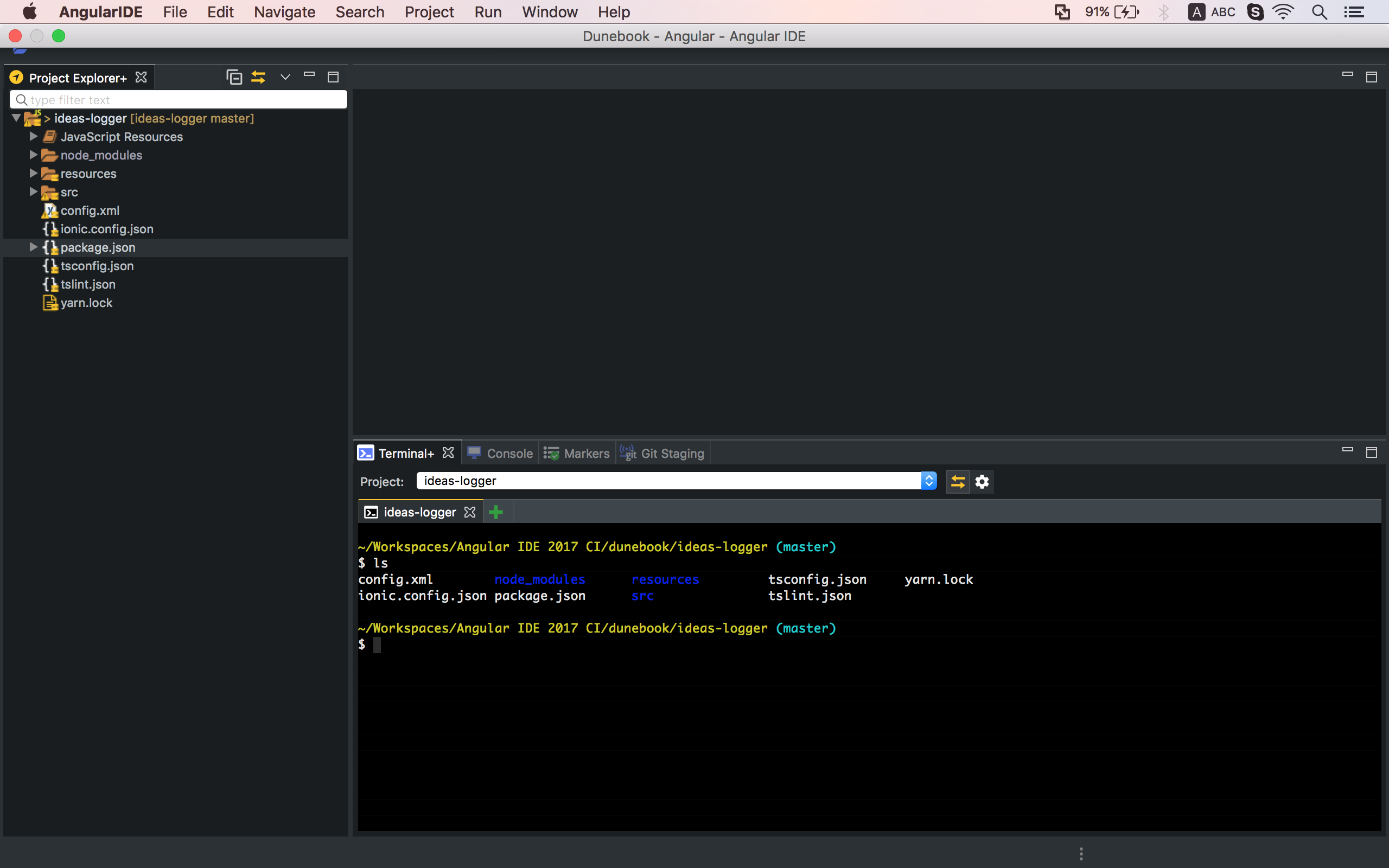Select package.json in the tree

98,247
